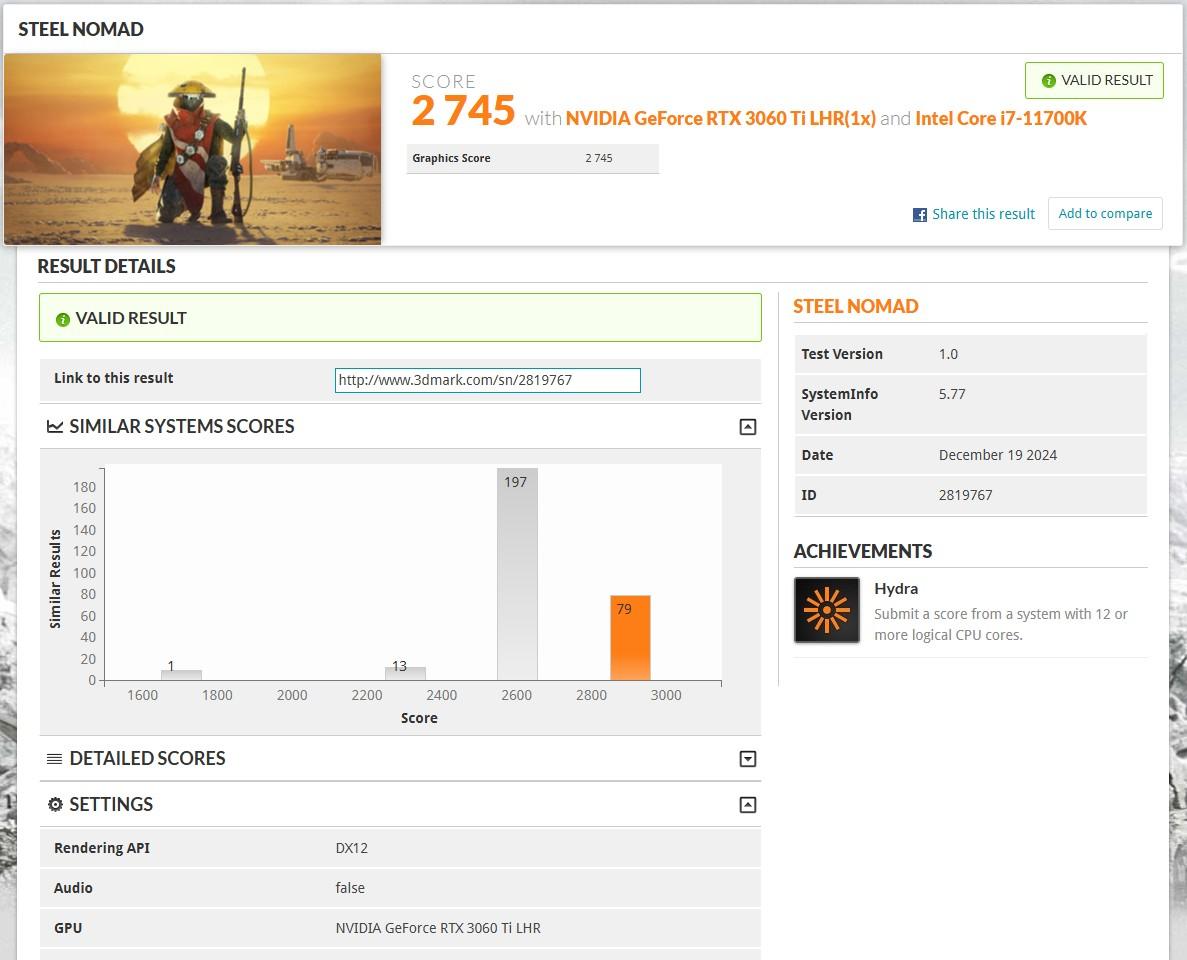This screenshot has width=1187, height=960.
Task: Click the list icon beside Detailed Scores
Action: (55, 759)
